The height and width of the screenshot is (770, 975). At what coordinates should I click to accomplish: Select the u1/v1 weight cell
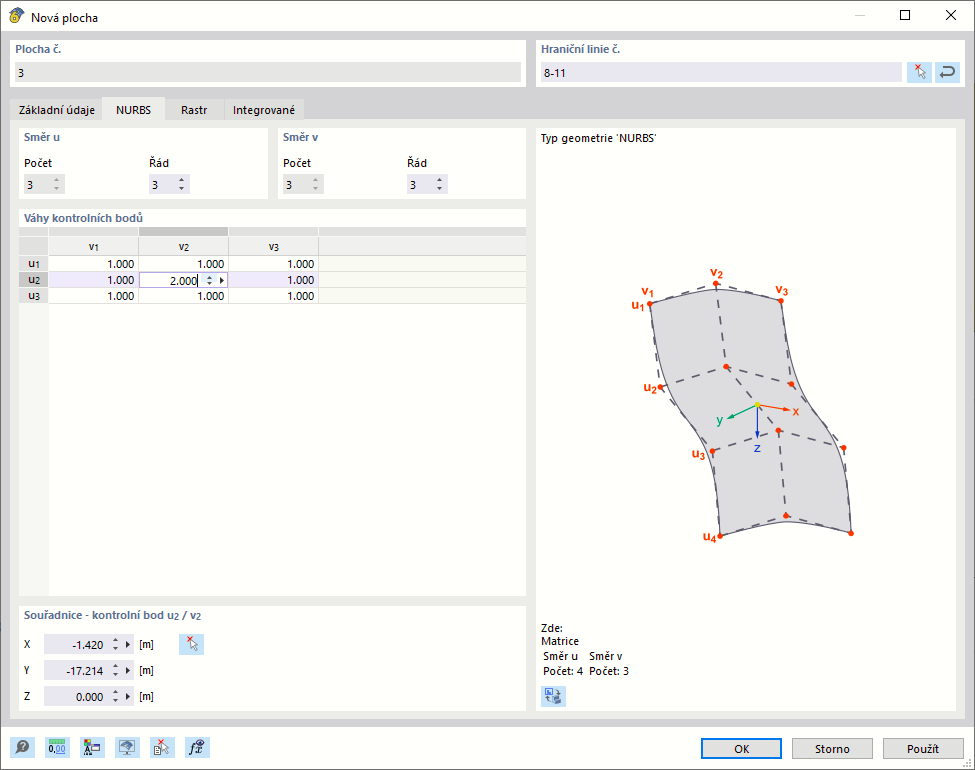(93, 264)
